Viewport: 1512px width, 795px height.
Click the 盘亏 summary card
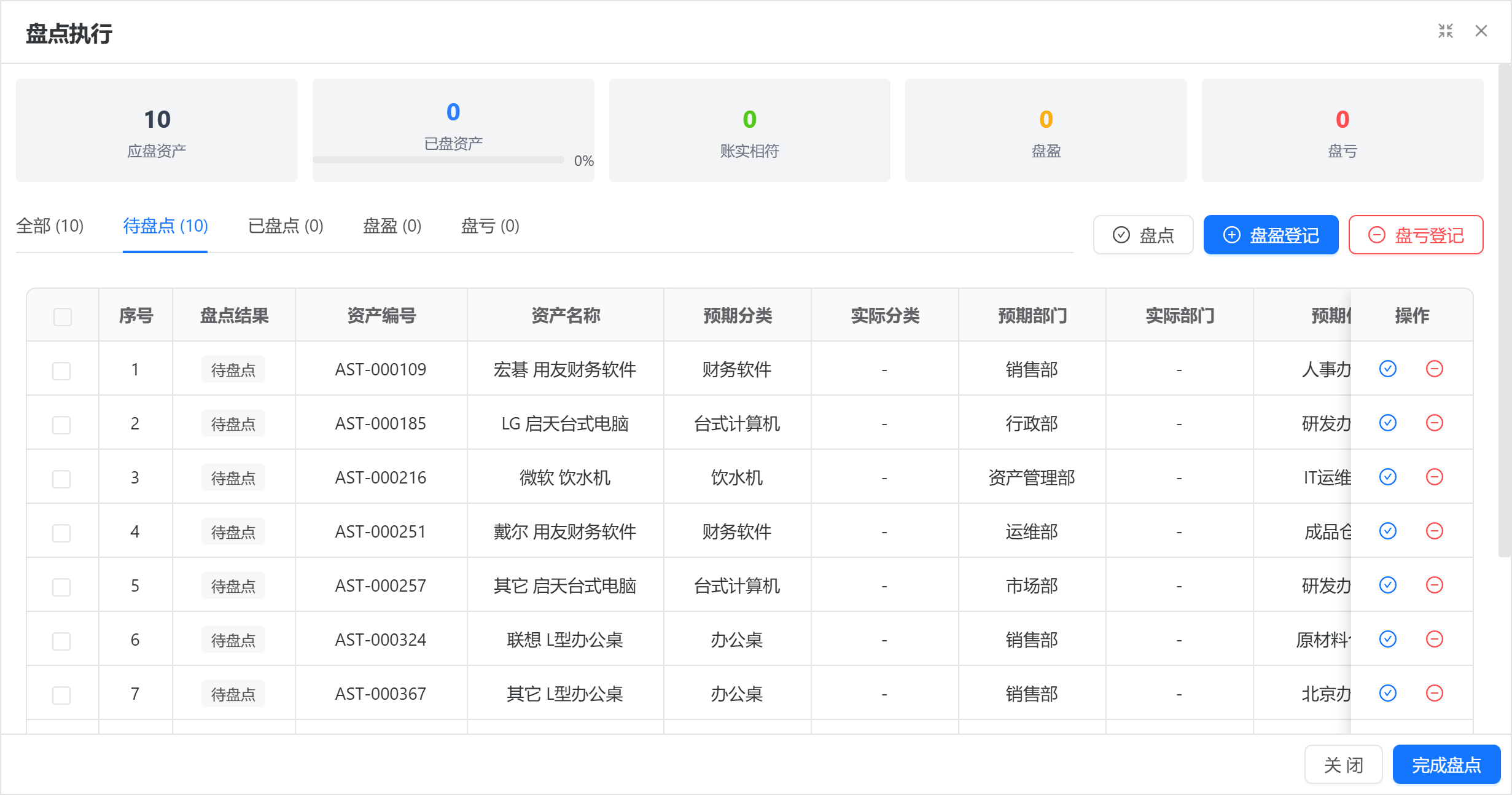pos(1342,130)
